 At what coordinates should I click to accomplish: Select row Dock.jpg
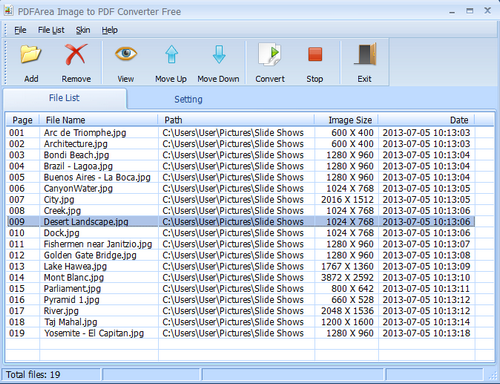241,233
